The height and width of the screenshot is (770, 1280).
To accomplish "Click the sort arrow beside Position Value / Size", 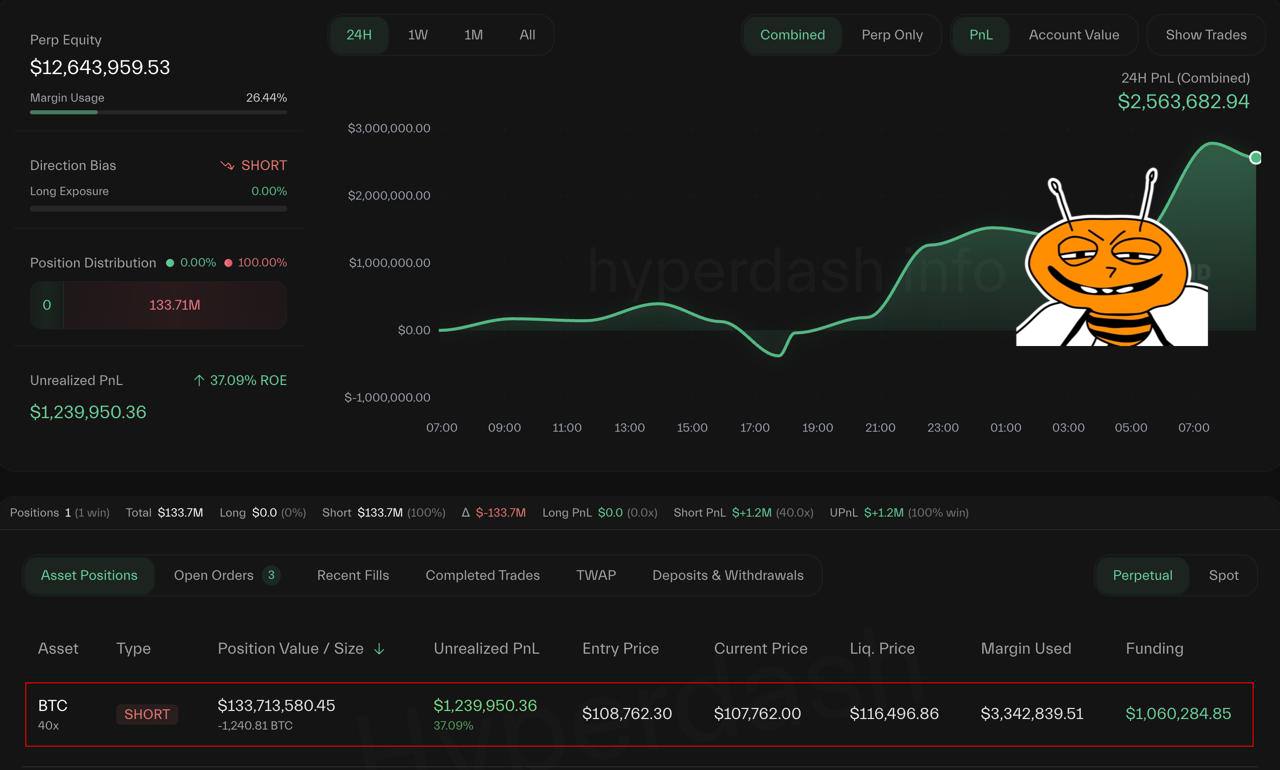I will coord(379,649).
